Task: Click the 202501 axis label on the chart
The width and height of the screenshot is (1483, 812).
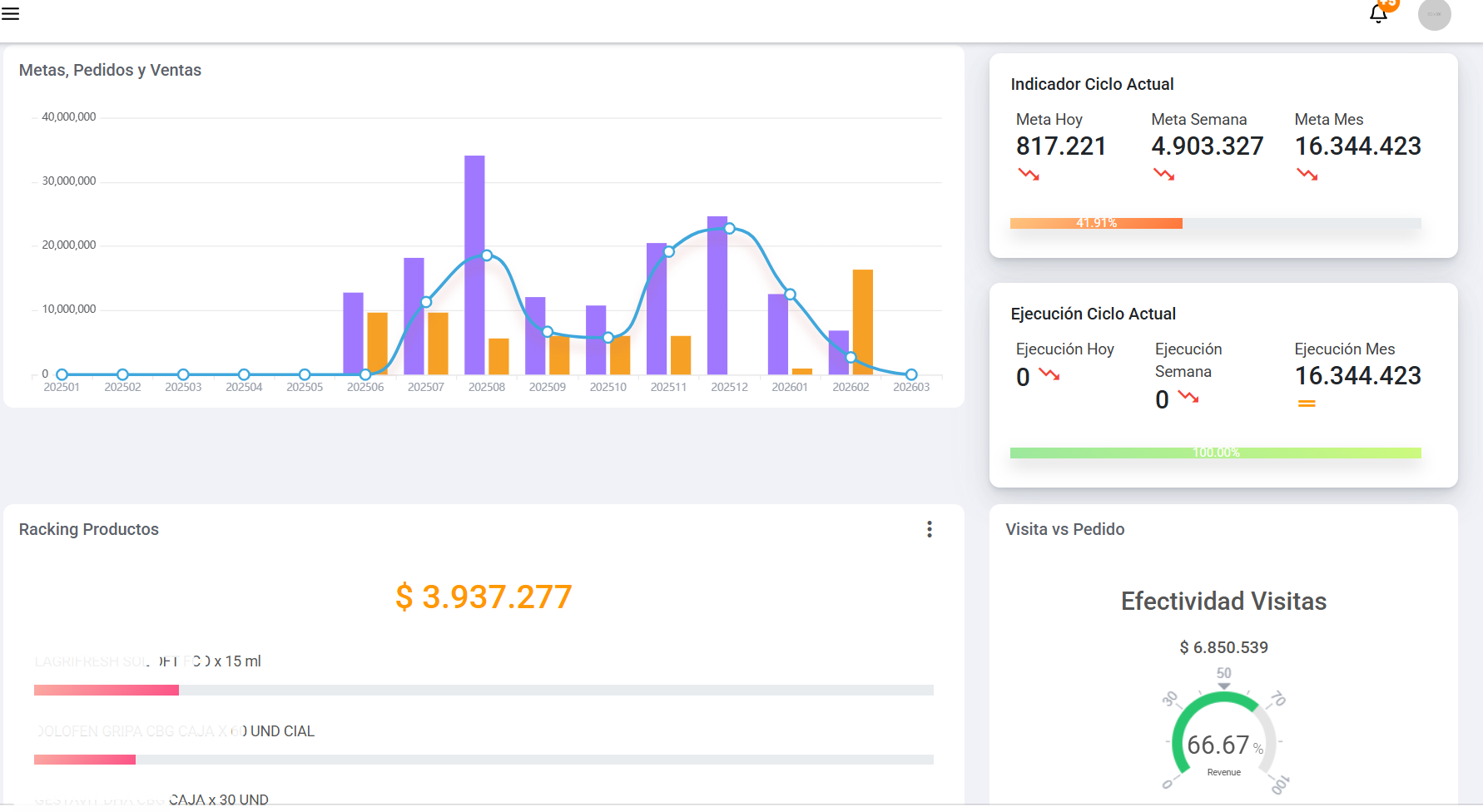Action: [62, 386]
